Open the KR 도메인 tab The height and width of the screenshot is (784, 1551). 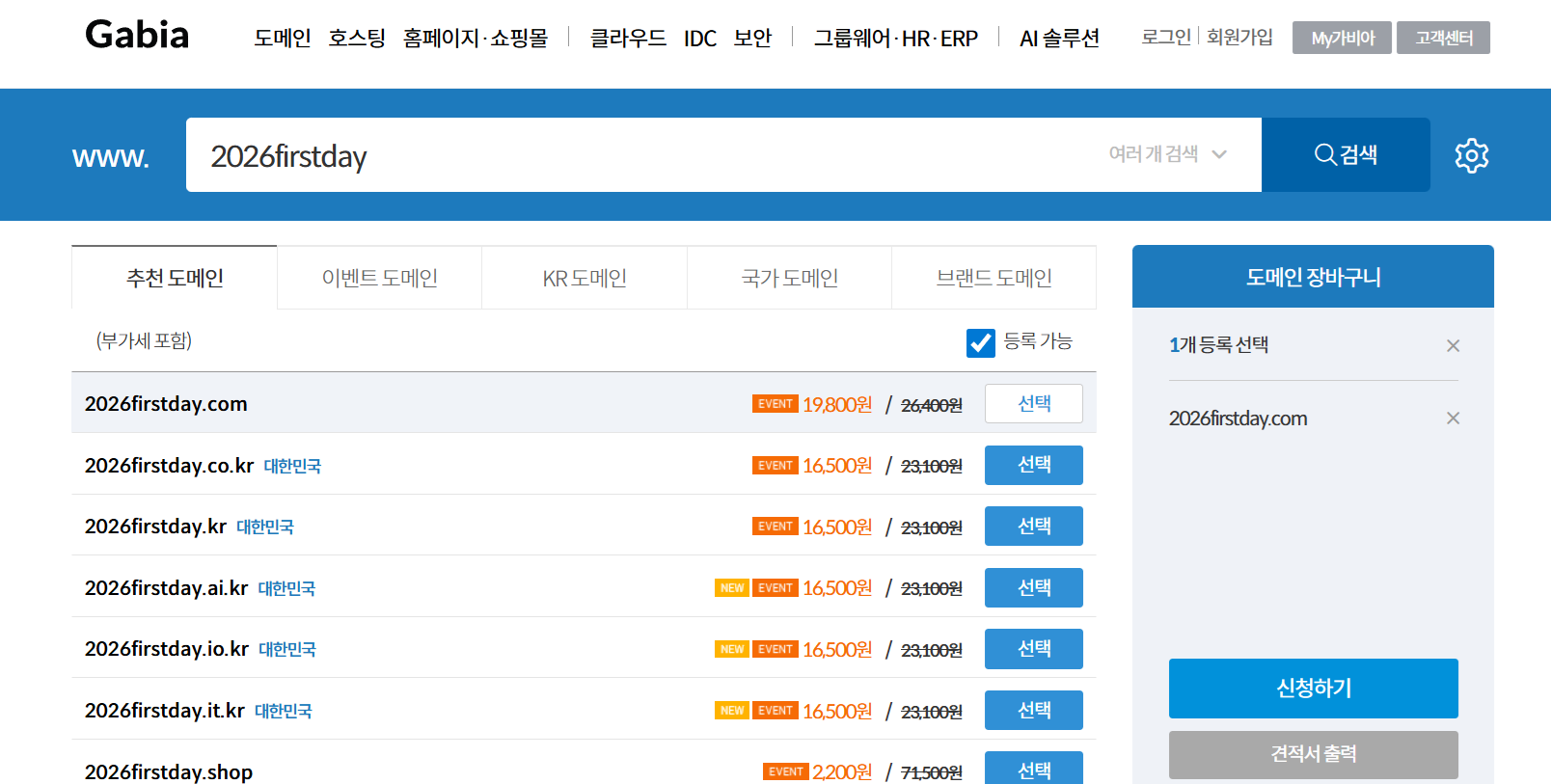(585, 278)
